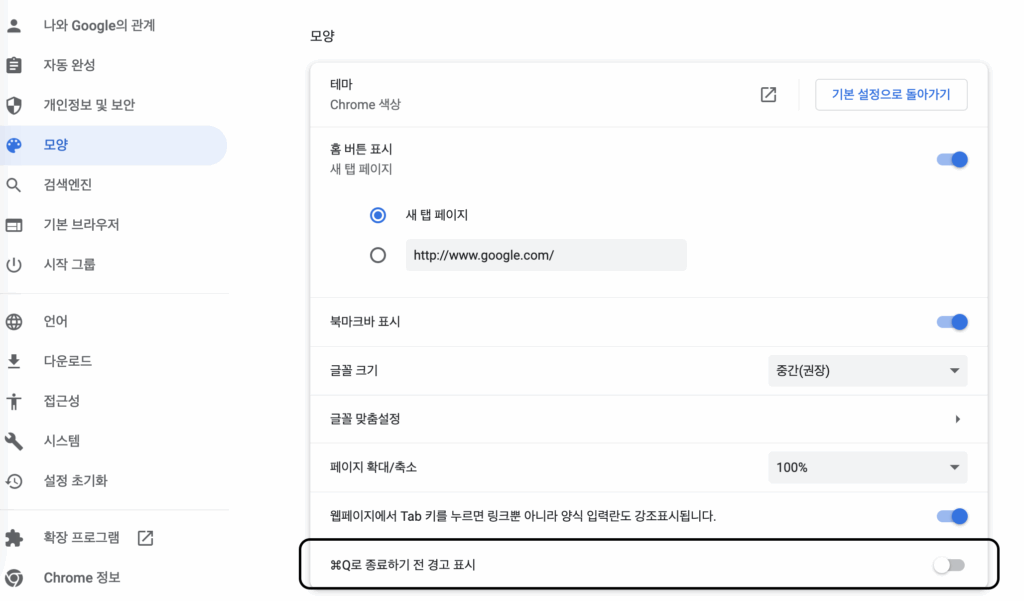Click 기본 설정으로 돌아가기 button
Viewport: 1024px width, 601px height.
[x=891, y=95]
